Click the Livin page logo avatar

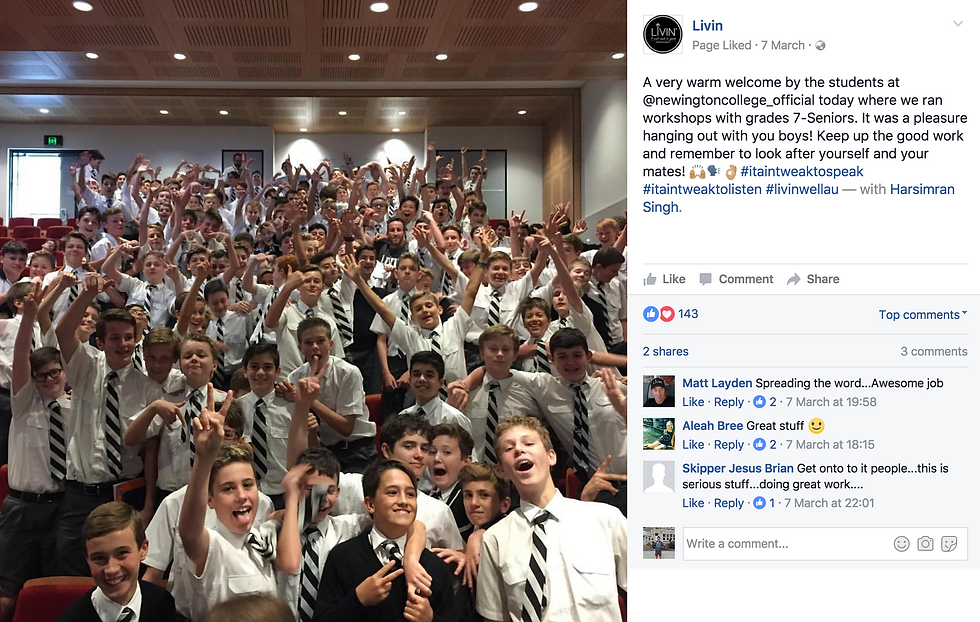click(662, 34)
